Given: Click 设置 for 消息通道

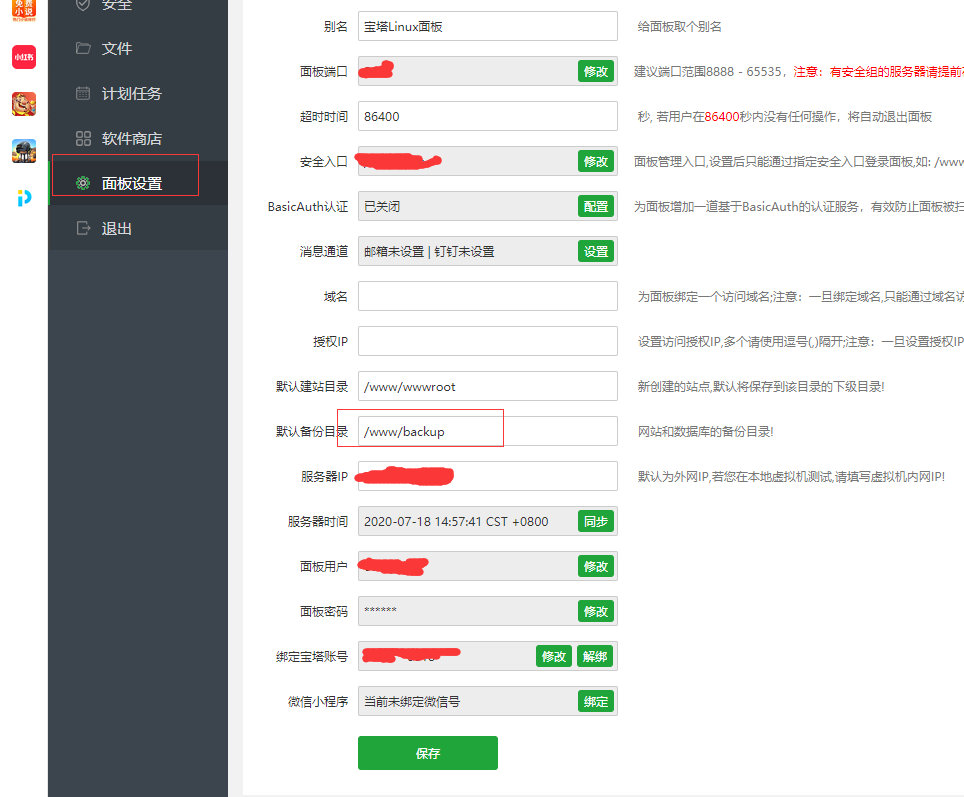Looking at the screenshot, I should pyautogui.click(x=596, y=252).
